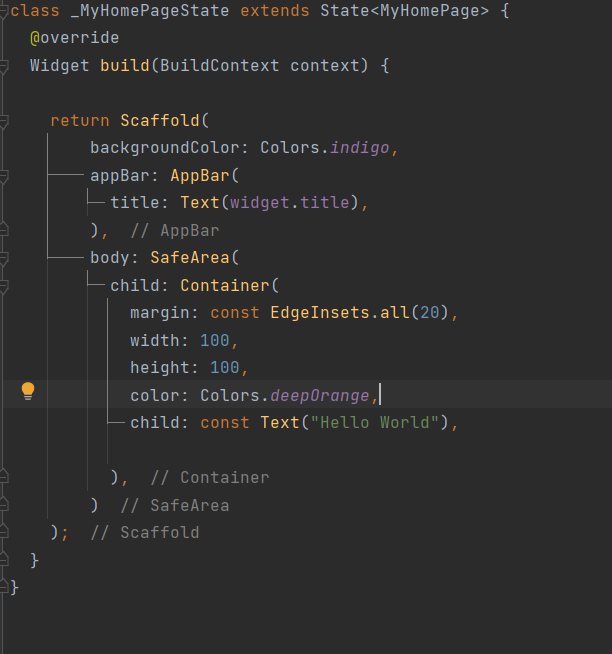Click the width value 100
Screen dimensions: 612x654
(x=214, y=340)
